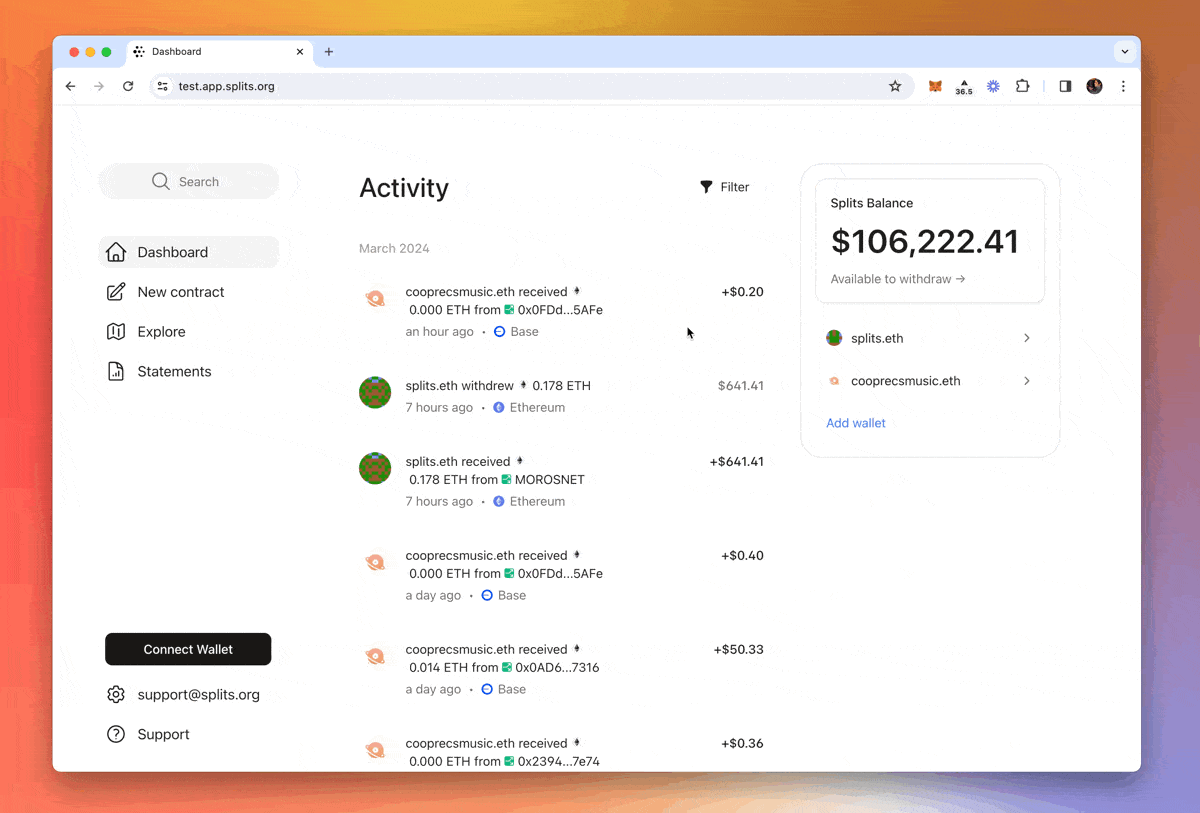This screenshot has width=1200, height=813.
Task: Click the Add wallet link
Action: (x=856, y=423)
